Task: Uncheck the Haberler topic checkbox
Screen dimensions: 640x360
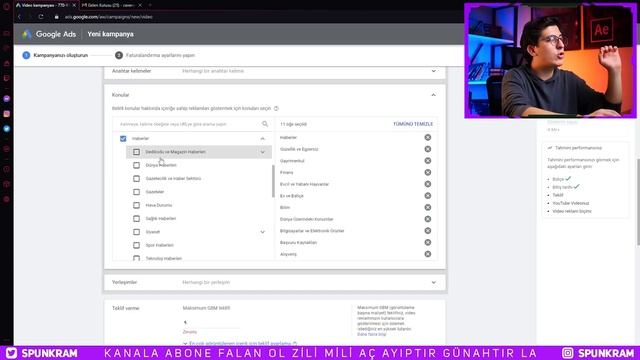Action: 123,138
